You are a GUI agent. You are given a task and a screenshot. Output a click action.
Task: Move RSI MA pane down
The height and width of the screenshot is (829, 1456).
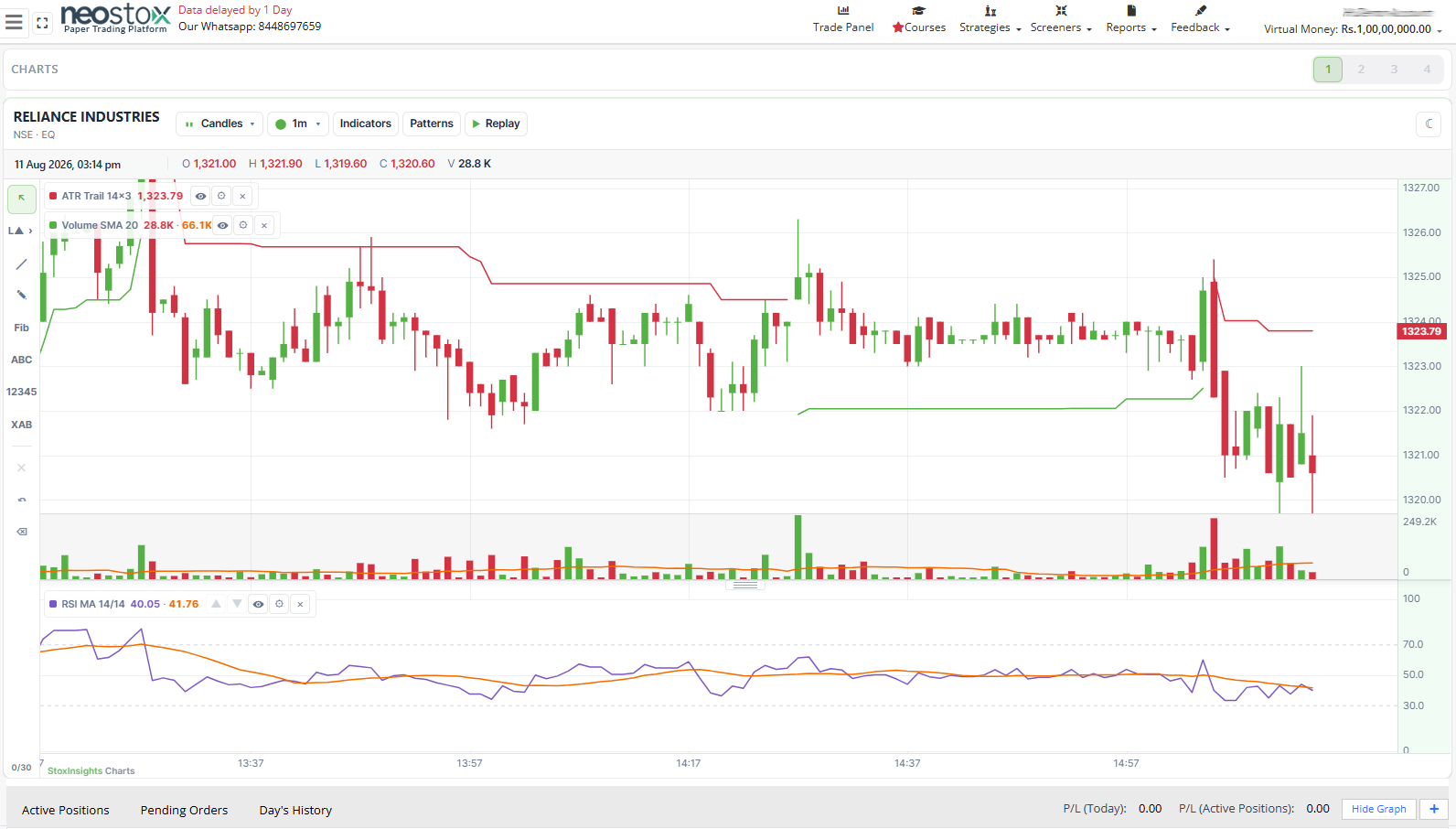[237, 604]
